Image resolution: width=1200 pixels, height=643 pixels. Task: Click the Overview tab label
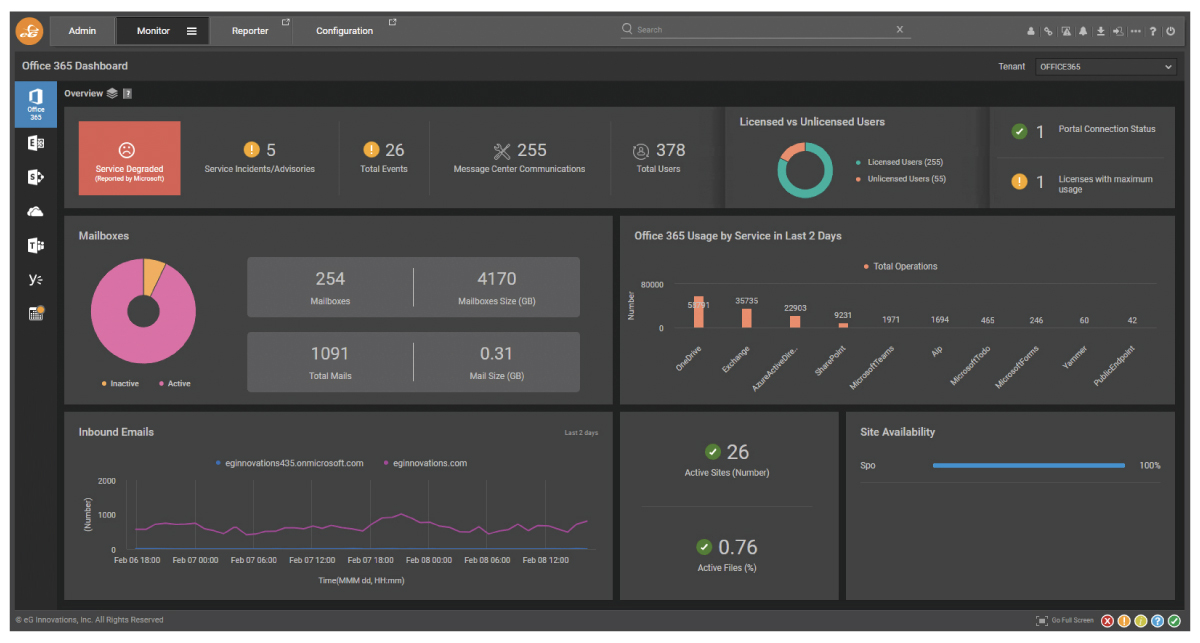83,94
